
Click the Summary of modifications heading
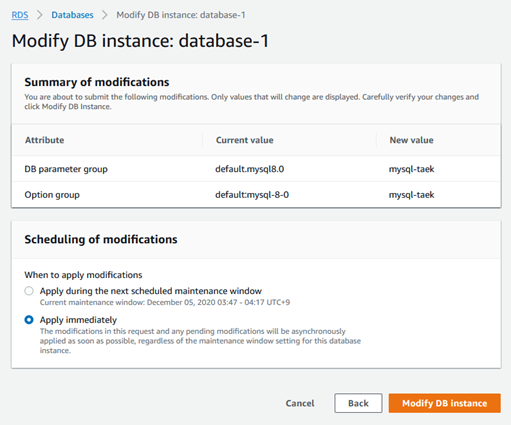pyautogui.click(x=97, y=82)
